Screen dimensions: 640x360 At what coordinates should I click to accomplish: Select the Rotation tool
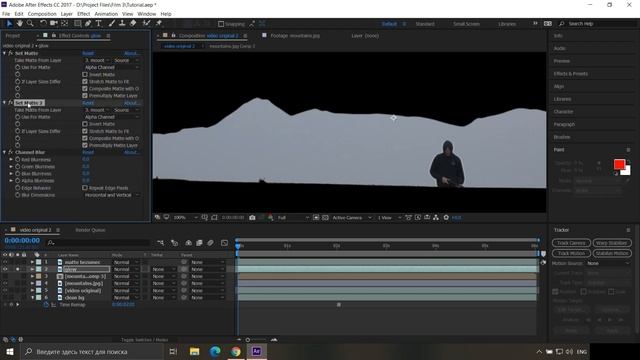(x=43, y=24)
